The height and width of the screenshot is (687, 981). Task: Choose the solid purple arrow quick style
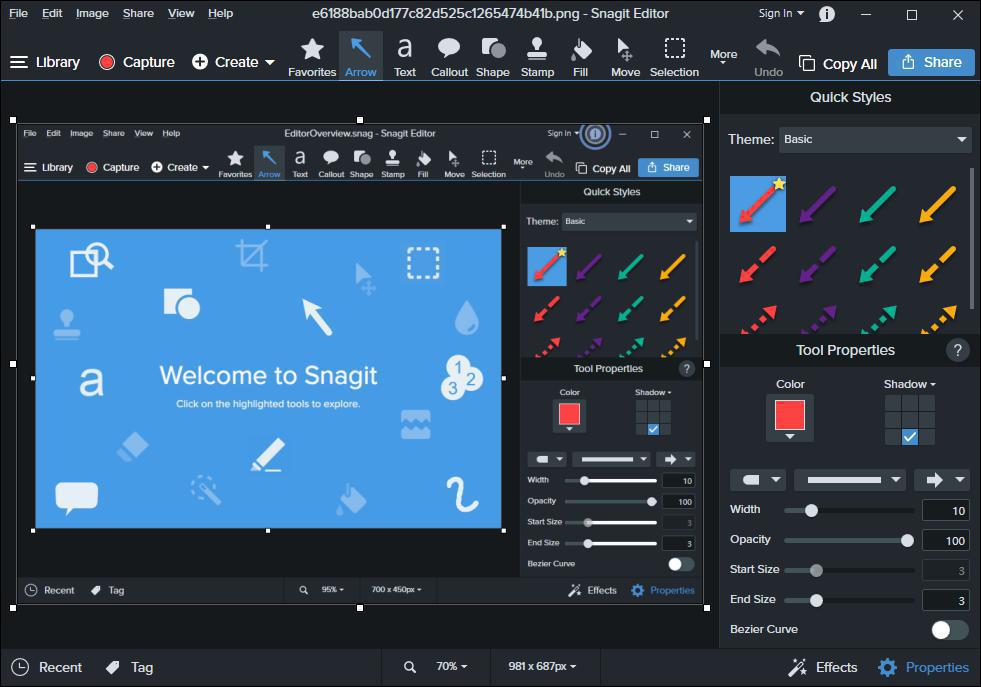click(818, 204)
